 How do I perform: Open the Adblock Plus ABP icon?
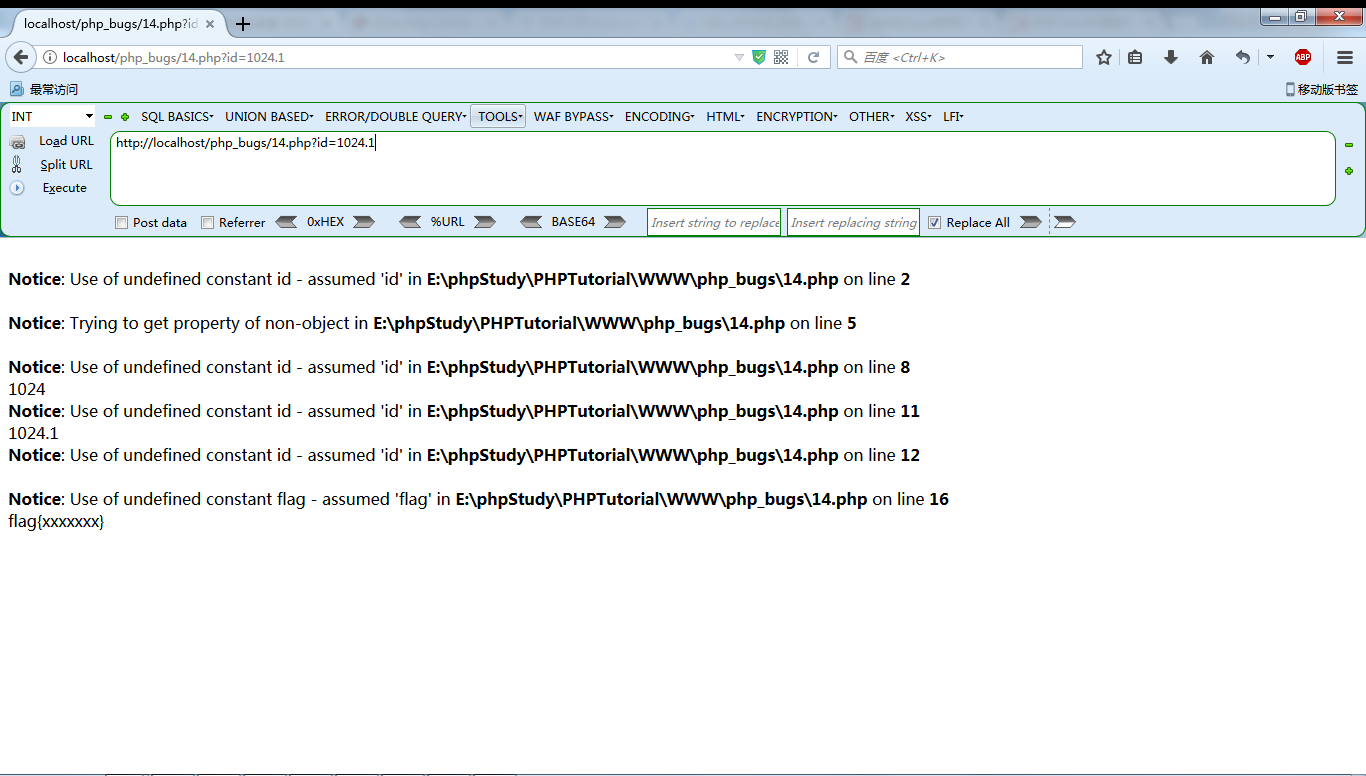coord(1302,57)
